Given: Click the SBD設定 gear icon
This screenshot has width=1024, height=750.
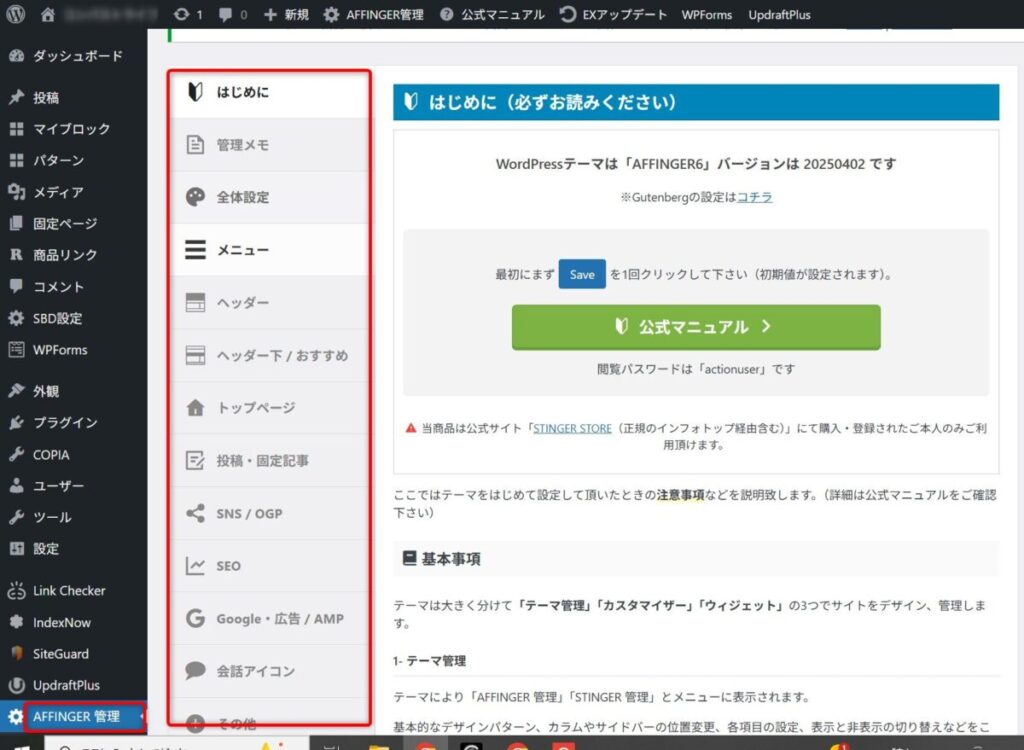Looking at the screenshot, I should click(x=16, y=318).
